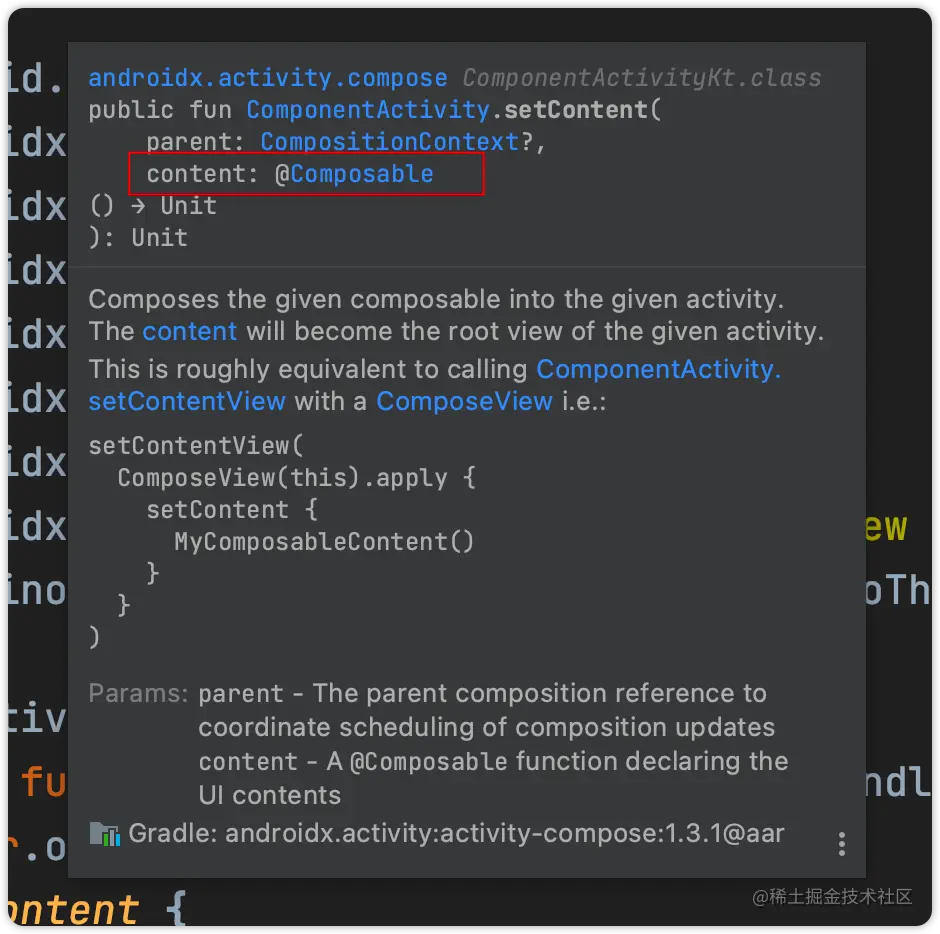Click the '() -> Unit' return type line
This screenshot has width=940, height=934.
click(x=153, y=206)
